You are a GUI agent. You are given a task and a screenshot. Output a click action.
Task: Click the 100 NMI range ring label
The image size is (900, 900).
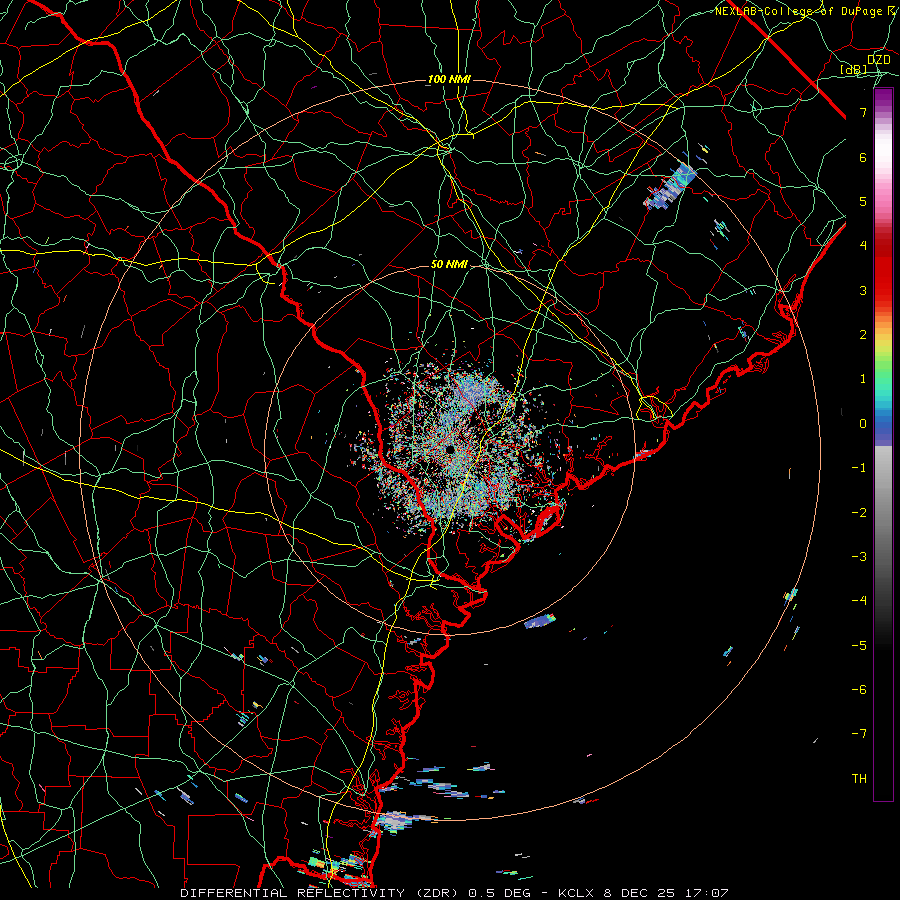pyautogui.click(x=449, y=79)
